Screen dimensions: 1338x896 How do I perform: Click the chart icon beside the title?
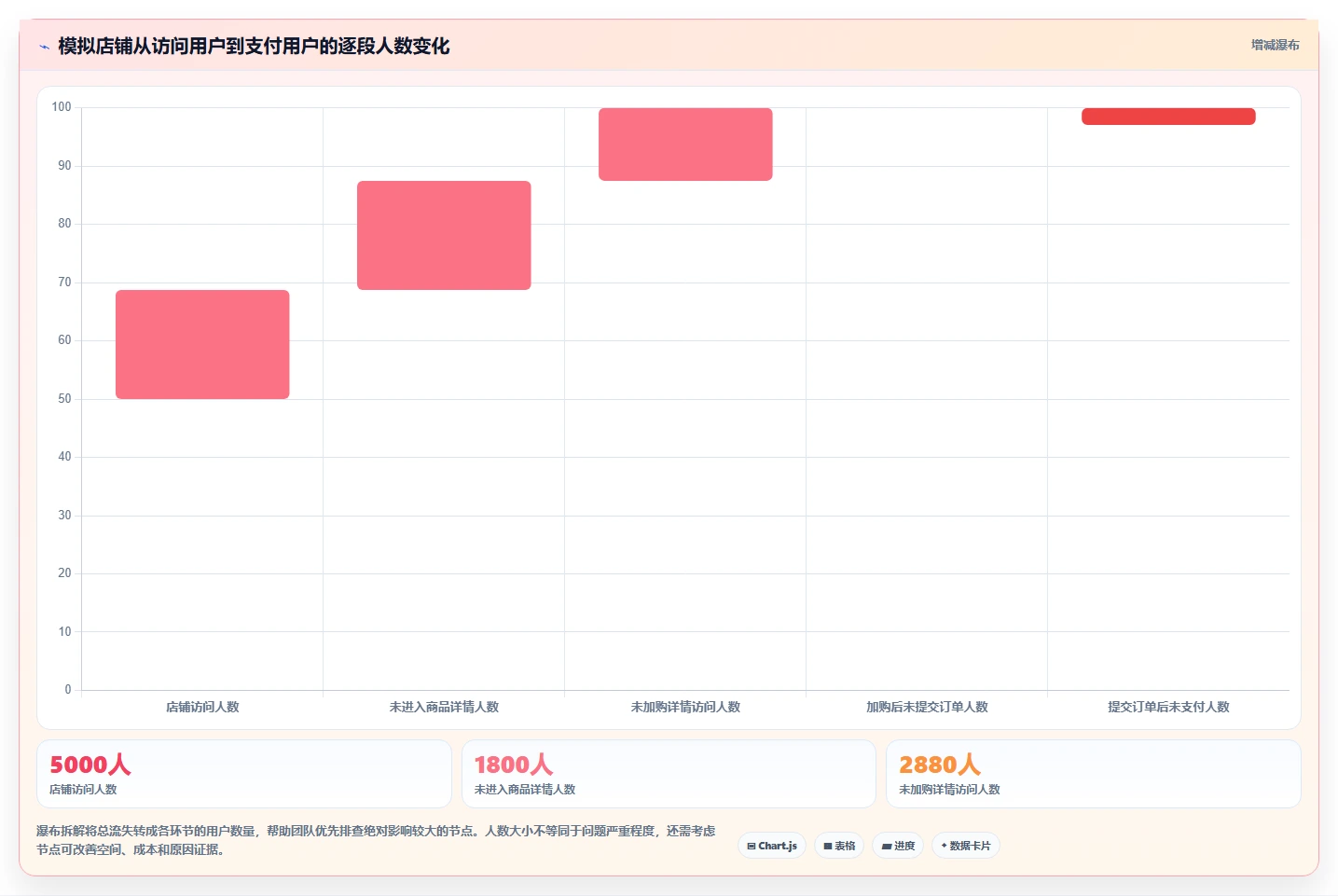[44, 47]
